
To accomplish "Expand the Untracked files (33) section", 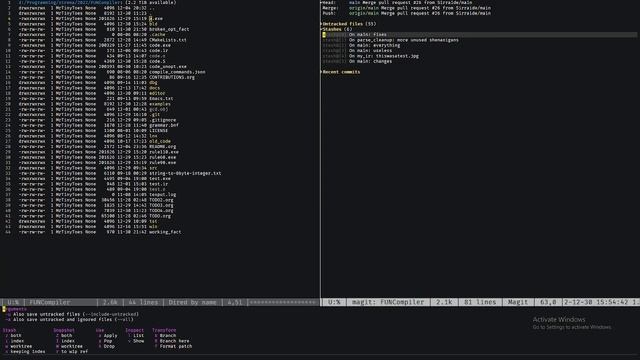I will 349,24.
